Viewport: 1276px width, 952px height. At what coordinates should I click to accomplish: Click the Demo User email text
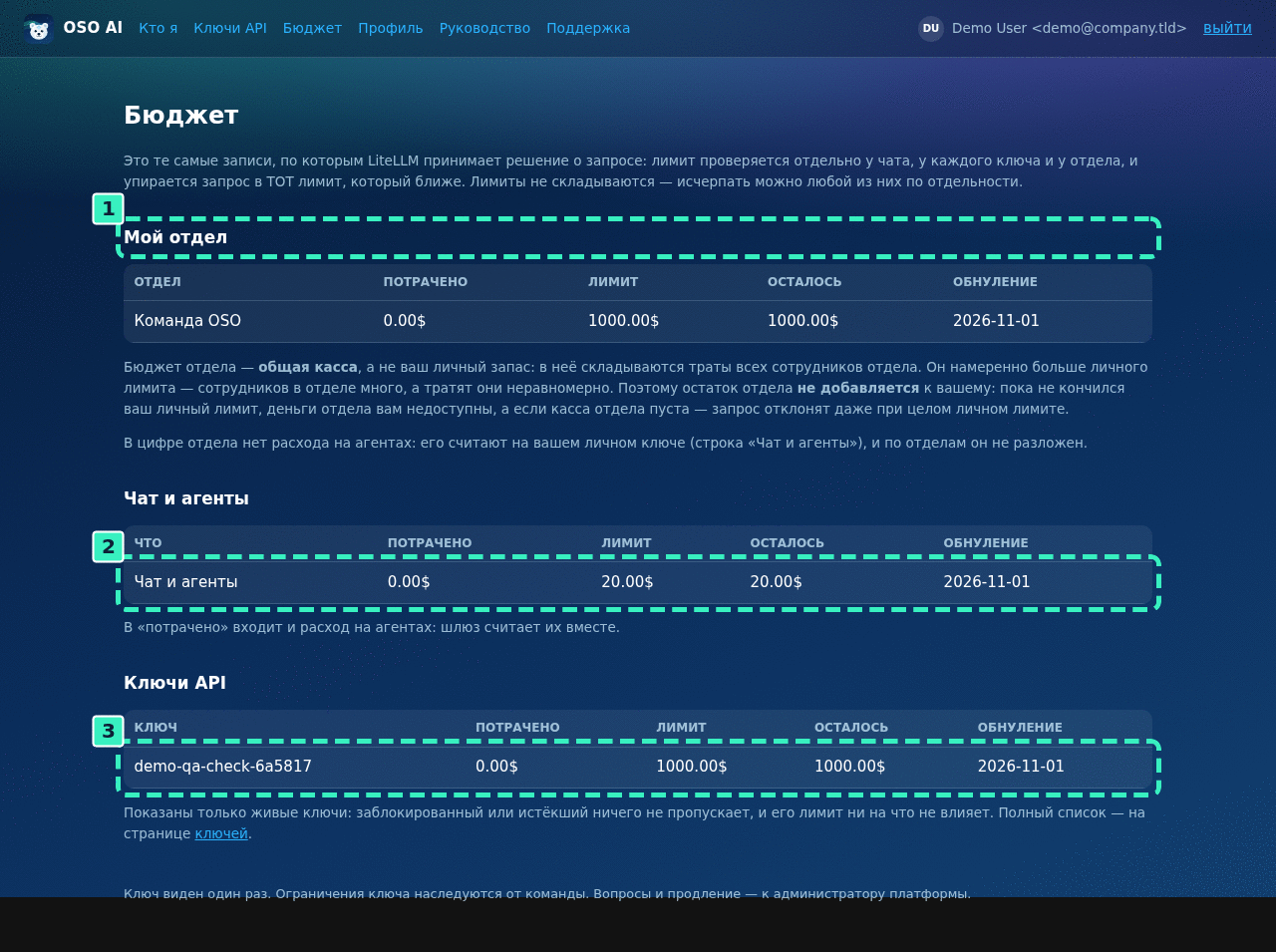(x=1070, y=28)
